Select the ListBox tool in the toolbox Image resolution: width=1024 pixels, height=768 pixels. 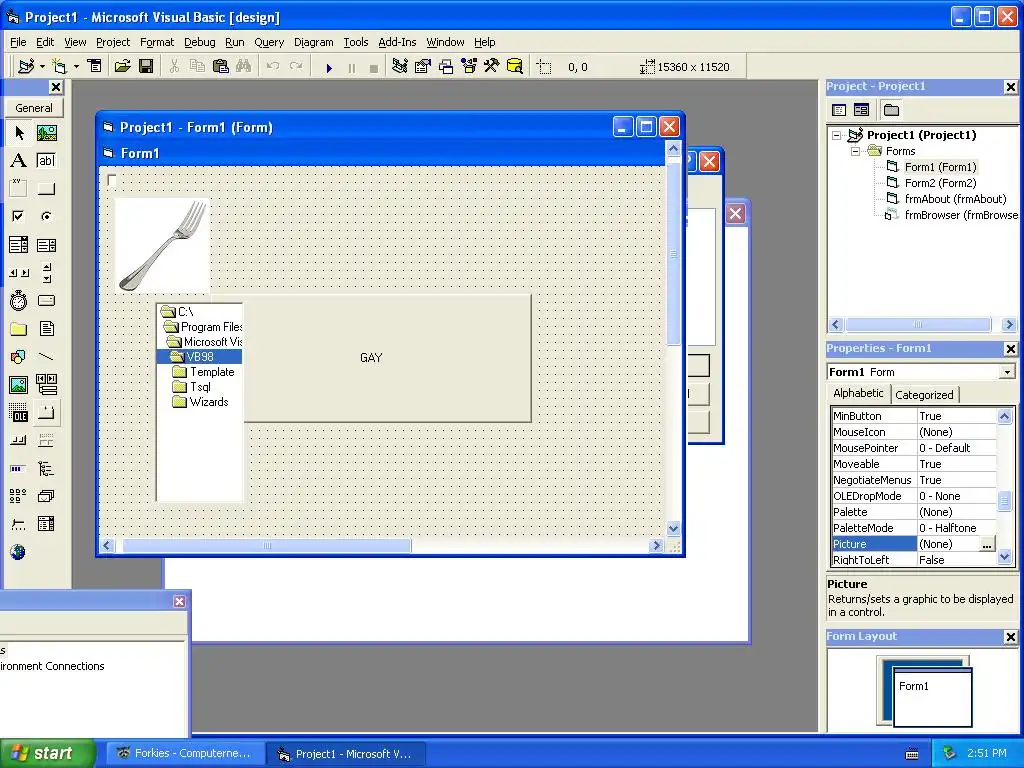pyautogui.click(x=46, y=245)
